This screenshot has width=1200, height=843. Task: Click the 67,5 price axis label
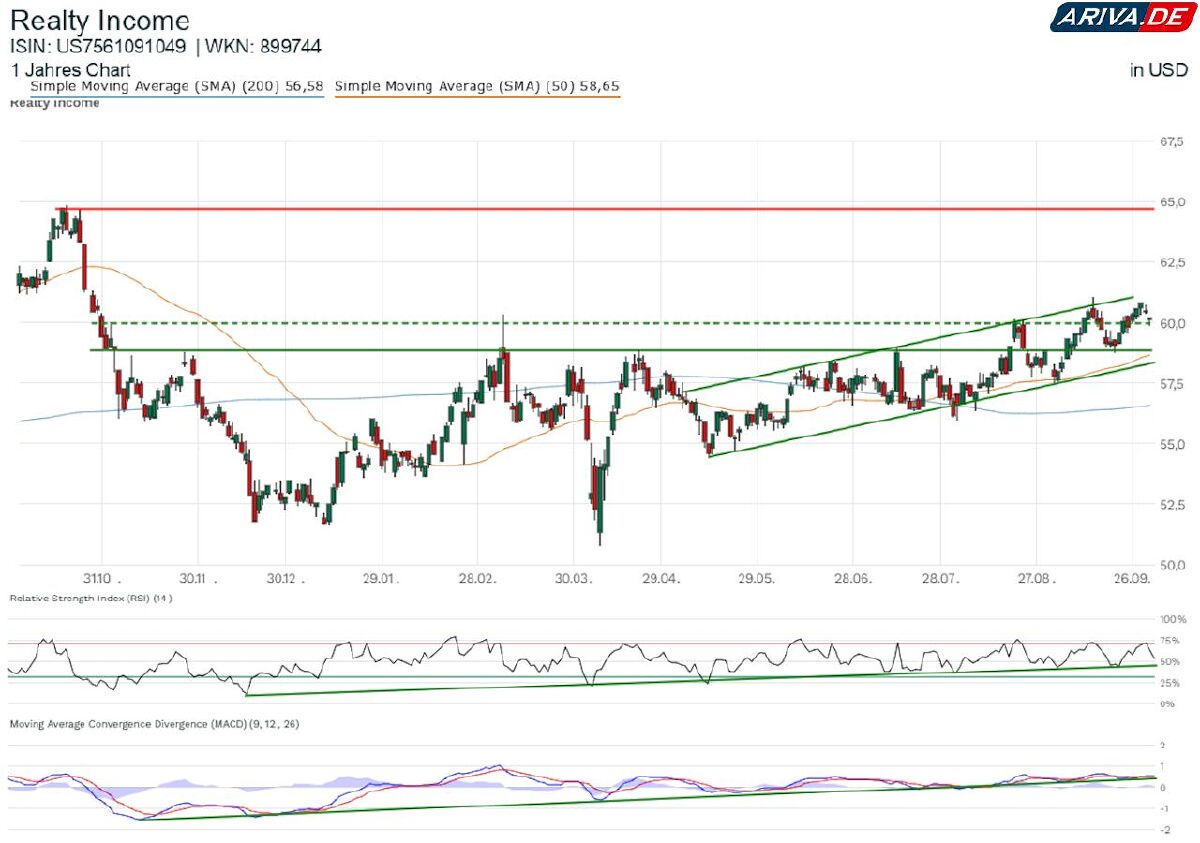point(1173,142)
